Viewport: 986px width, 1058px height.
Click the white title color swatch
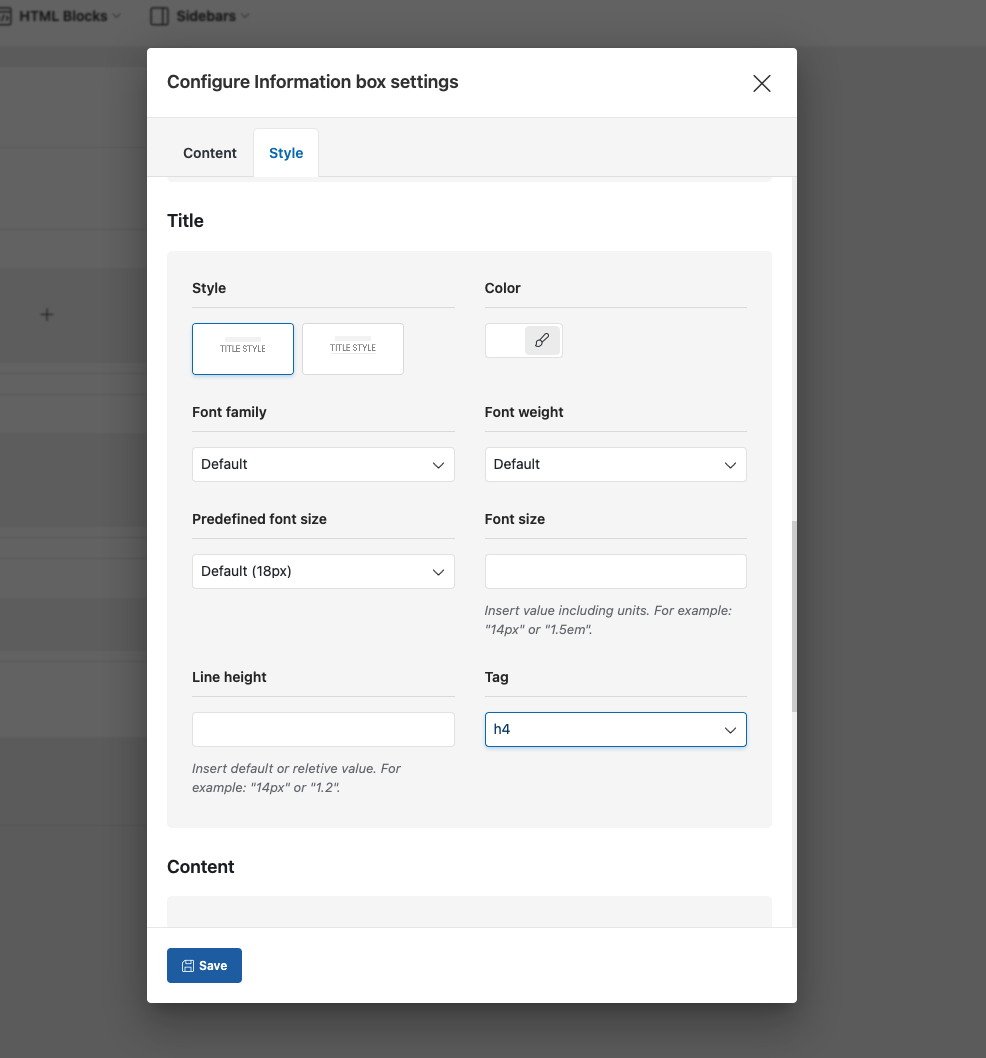(505, 340)
